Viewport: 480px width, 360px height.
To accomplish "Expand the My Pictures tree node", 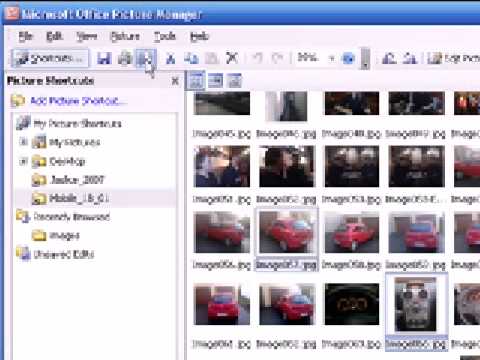I will (x=23, y=142).
